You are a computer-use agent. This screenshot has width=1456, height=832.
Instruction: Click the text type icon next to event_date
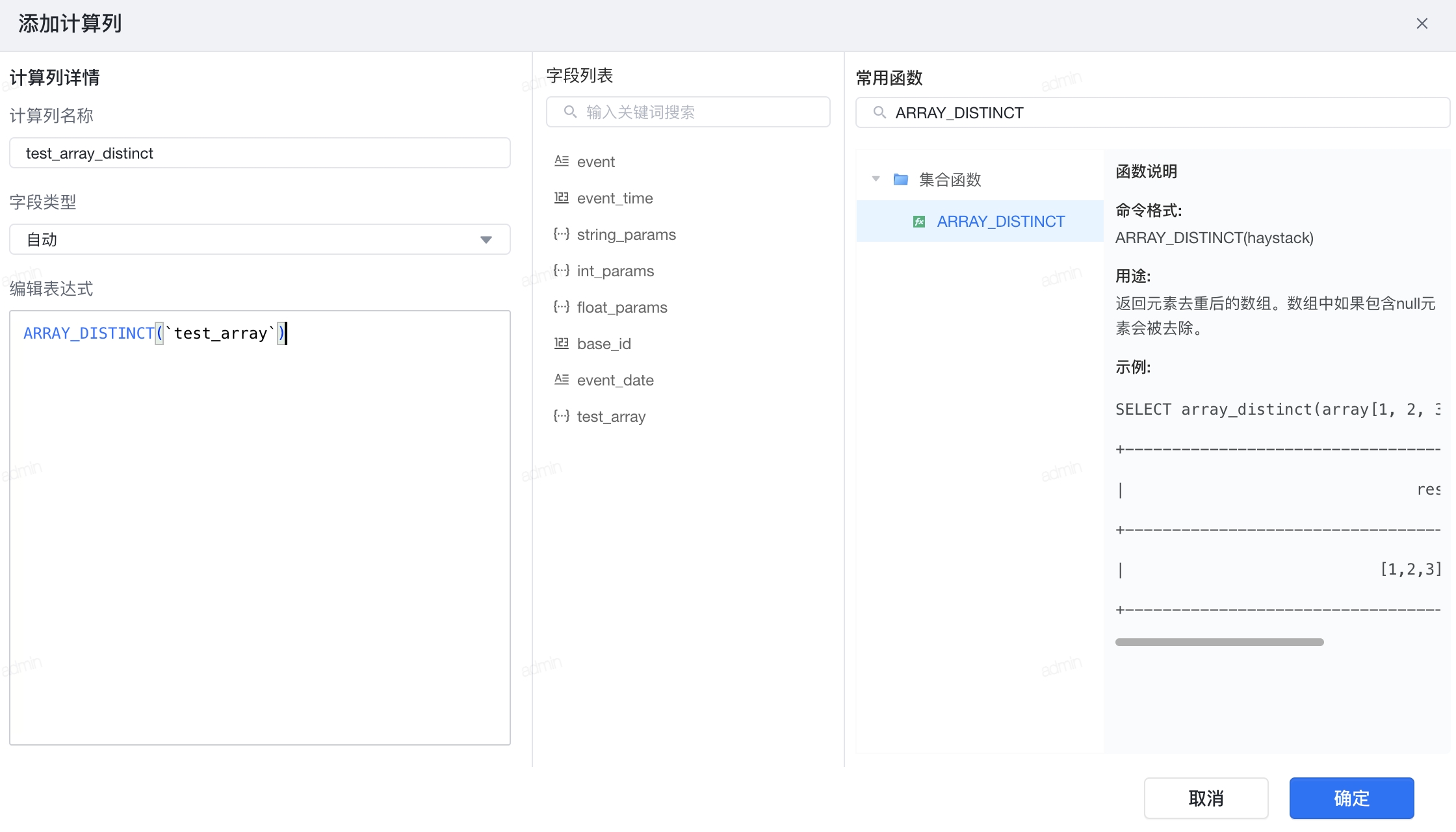pyautogui.click(x=562, y=379)
